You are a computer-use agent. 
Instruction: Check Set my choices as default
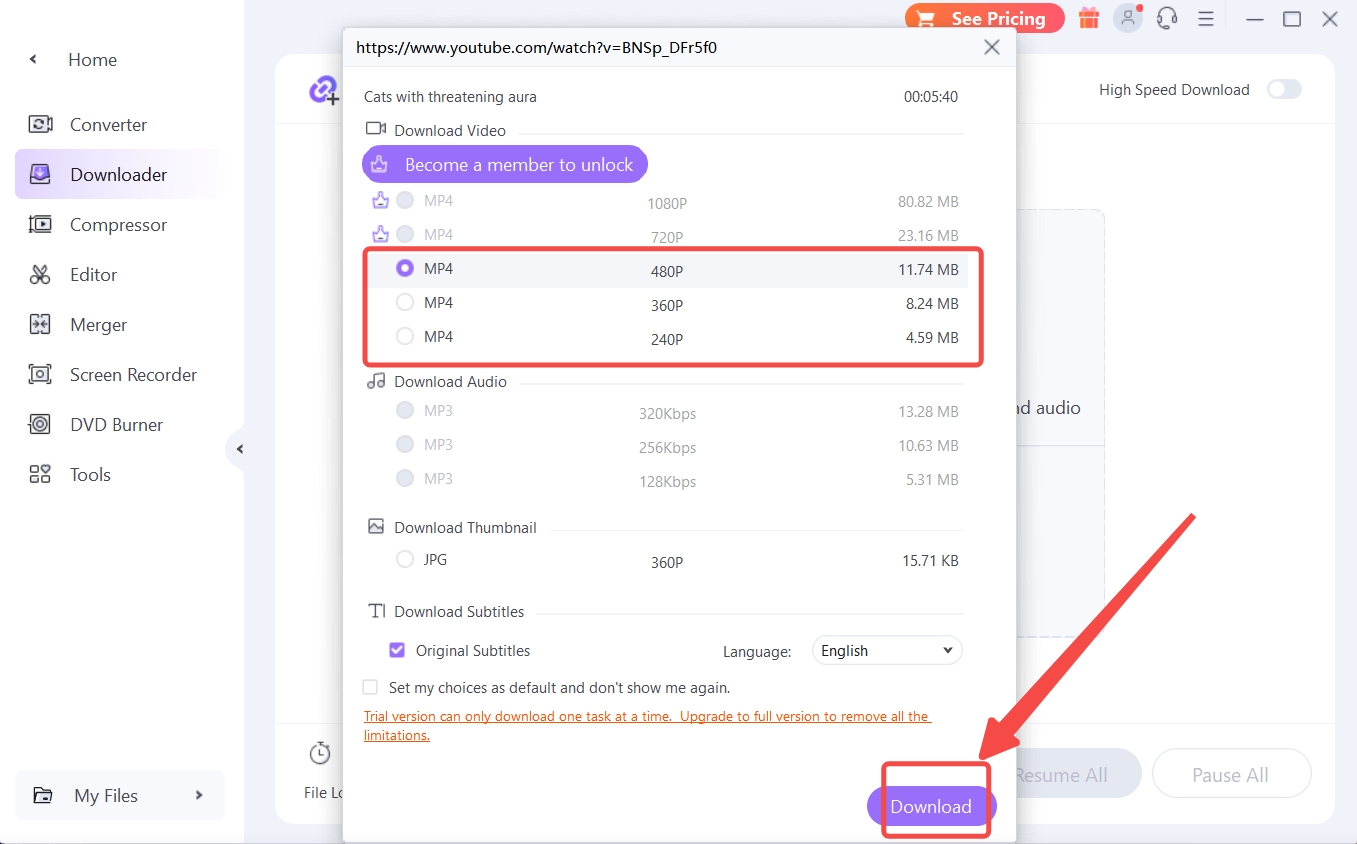[x=370, y=688]
